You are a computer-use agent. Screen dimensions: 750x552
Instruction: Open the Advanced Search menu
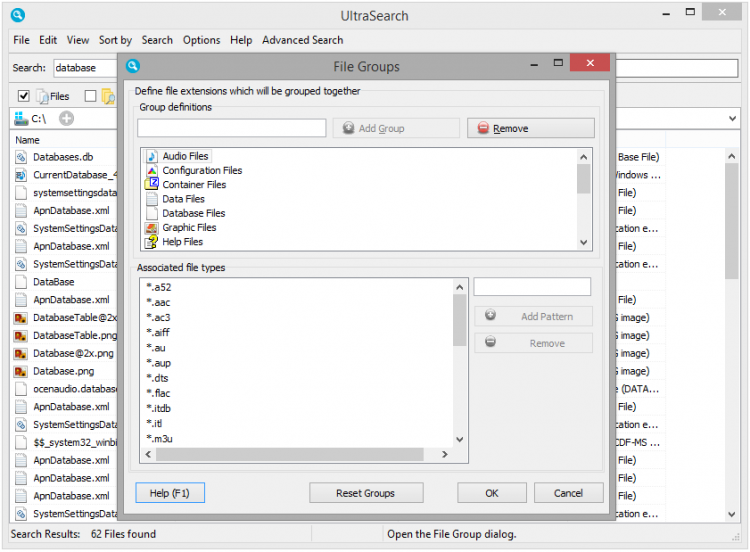(302, 40)
